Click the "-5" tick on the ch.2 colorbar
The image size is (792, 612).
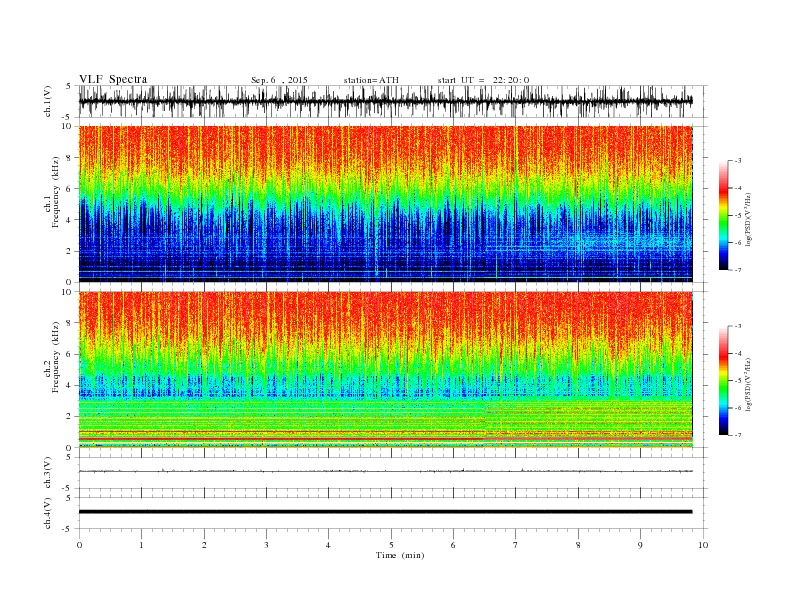[737, 381]
